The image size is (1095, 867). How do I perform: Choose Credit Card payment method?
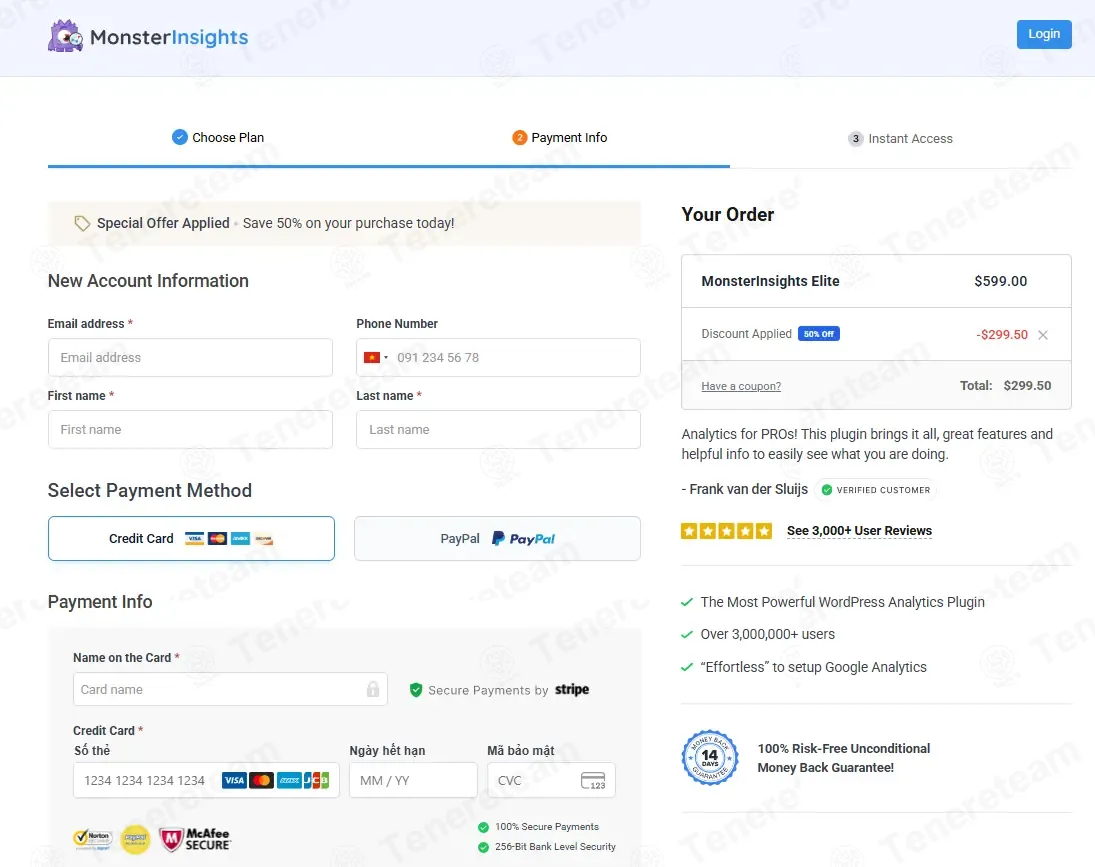191,538
